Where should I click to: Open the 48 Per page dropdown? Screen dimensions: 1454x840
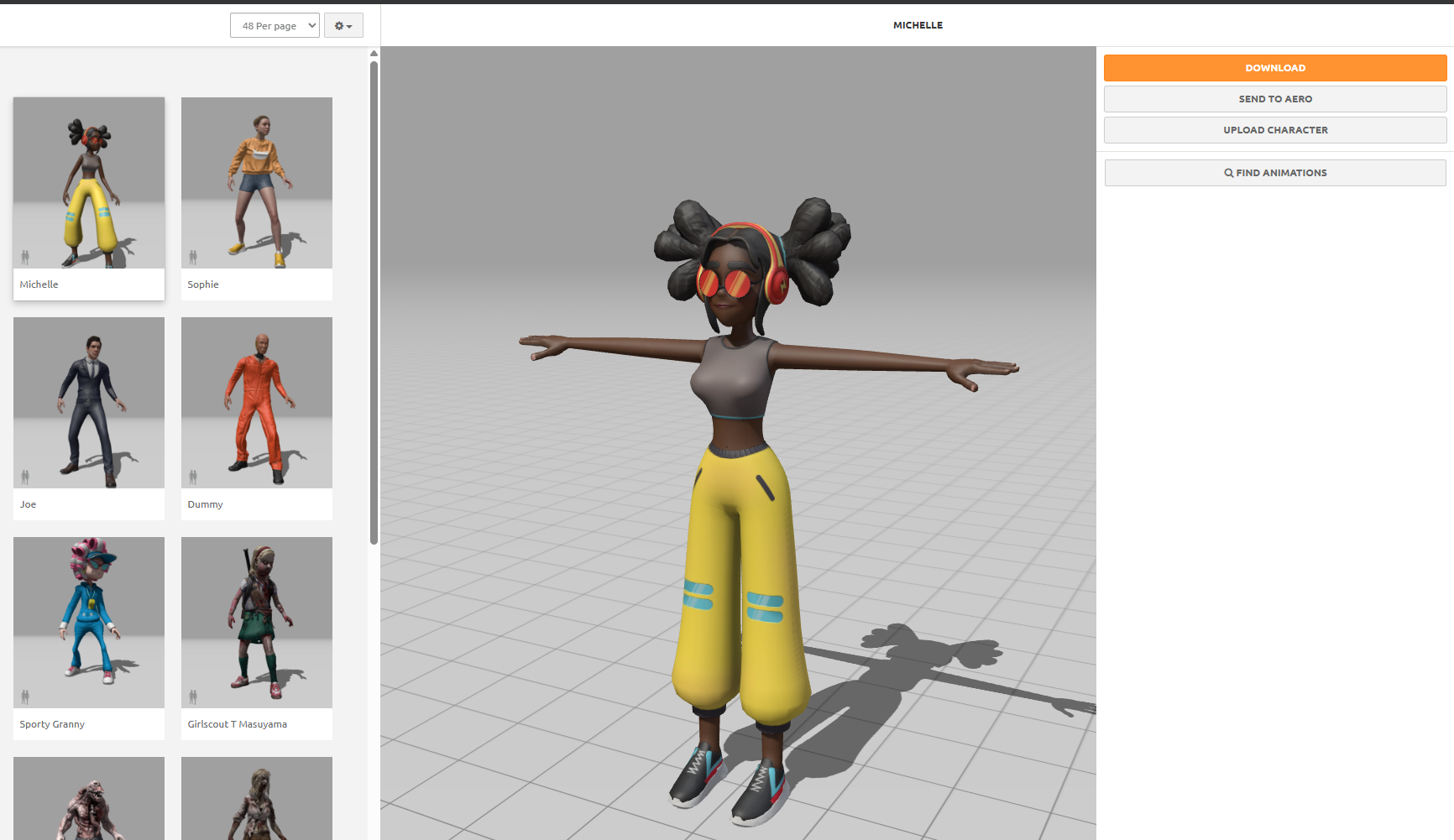(275, 25)
